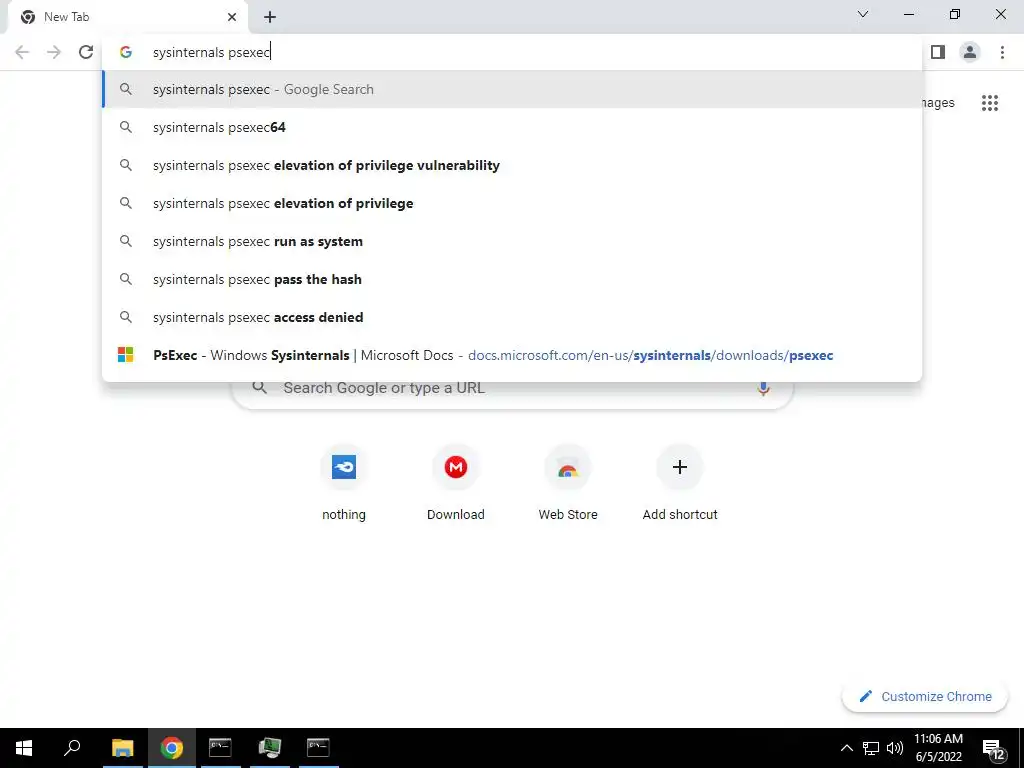Pick 'sysinternals psexec run as system' suggestion
This screenshot has height=768, width=1024.
(512, 241)
